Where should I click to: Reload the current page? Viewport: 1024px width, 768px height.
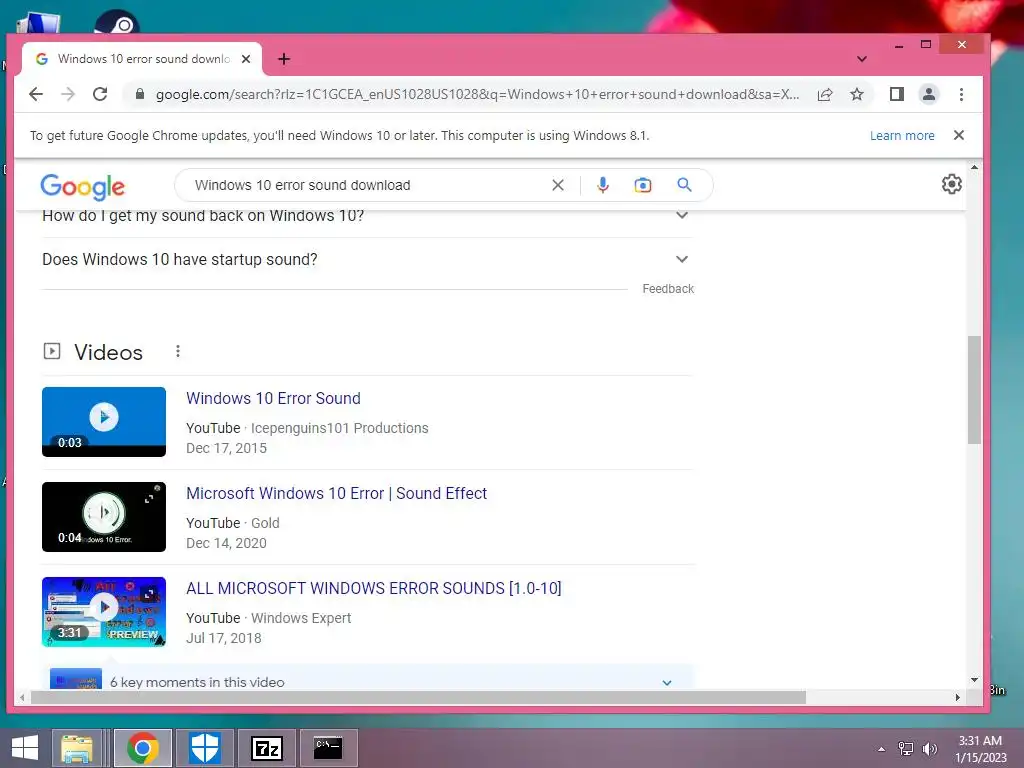pos(100,94)
